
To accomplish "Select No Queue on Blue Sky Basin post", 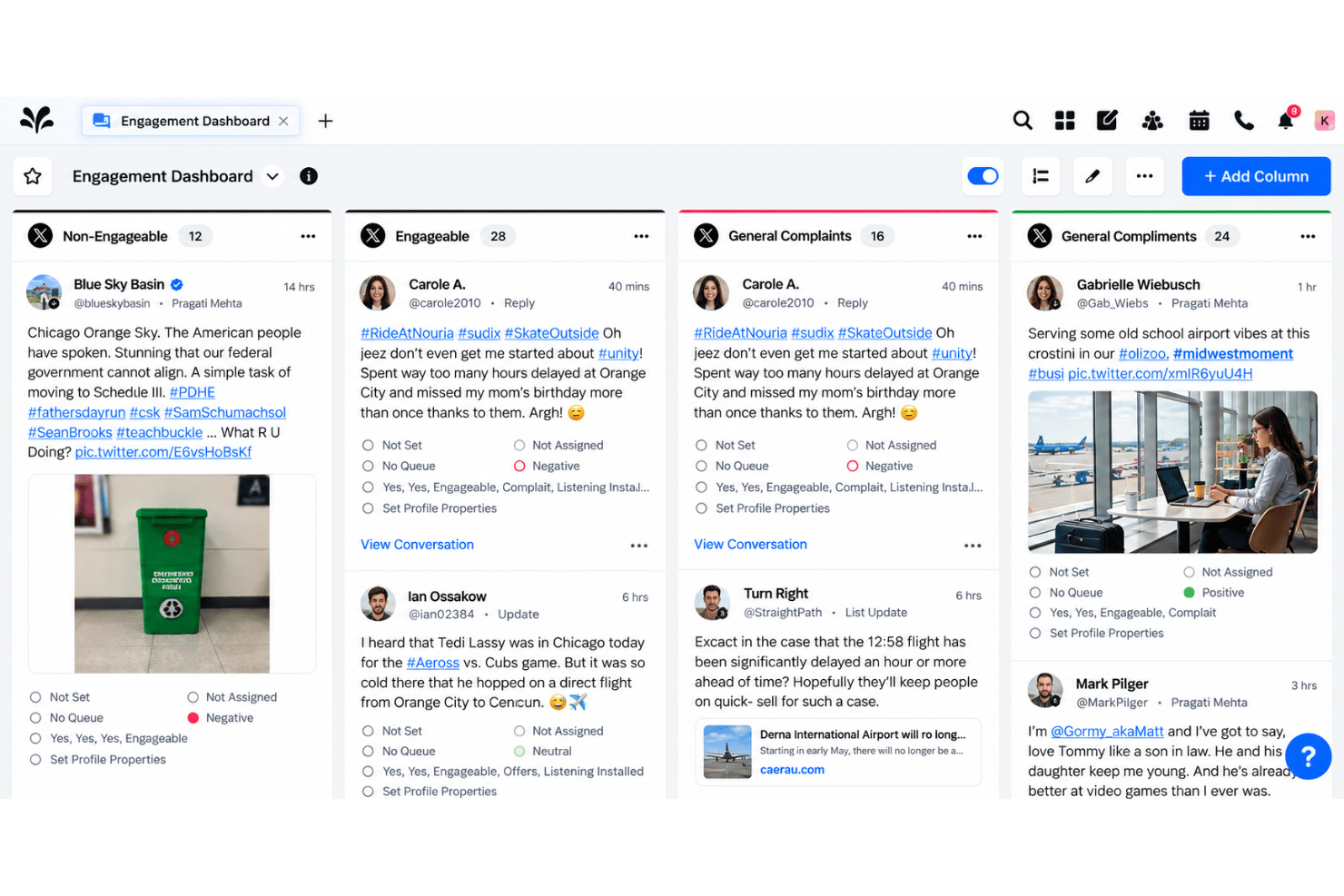I will (66, 718).
